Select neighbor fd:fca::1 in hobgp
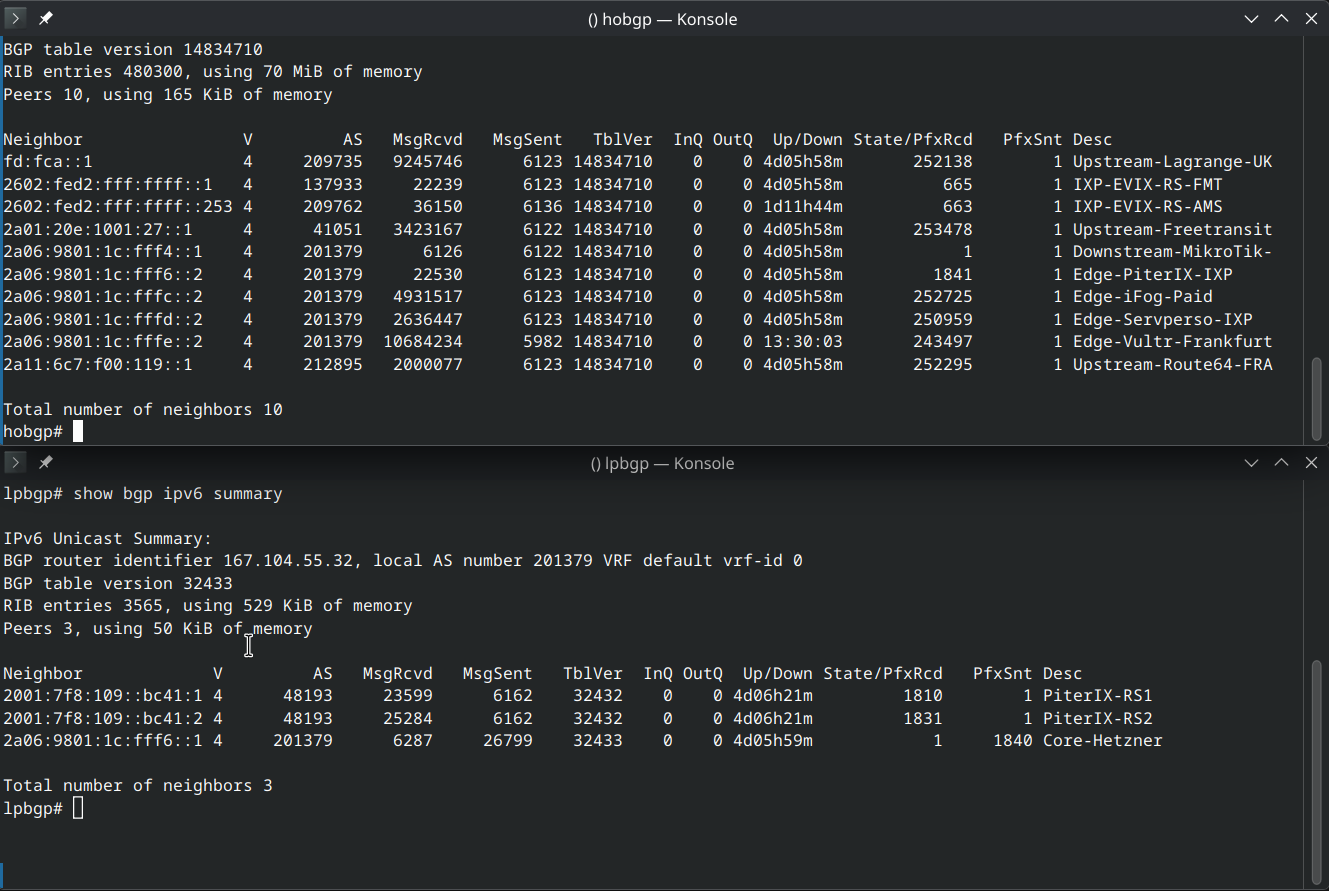This screenshot has height=891, width=1329. point(48,162)
